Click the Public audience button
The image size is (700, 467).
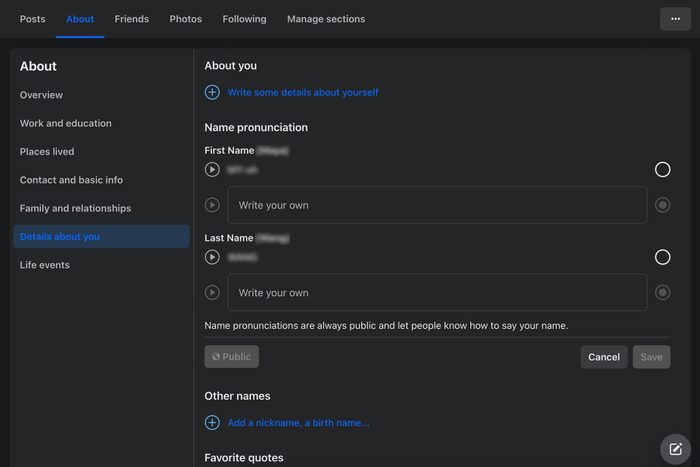[231, 357]
